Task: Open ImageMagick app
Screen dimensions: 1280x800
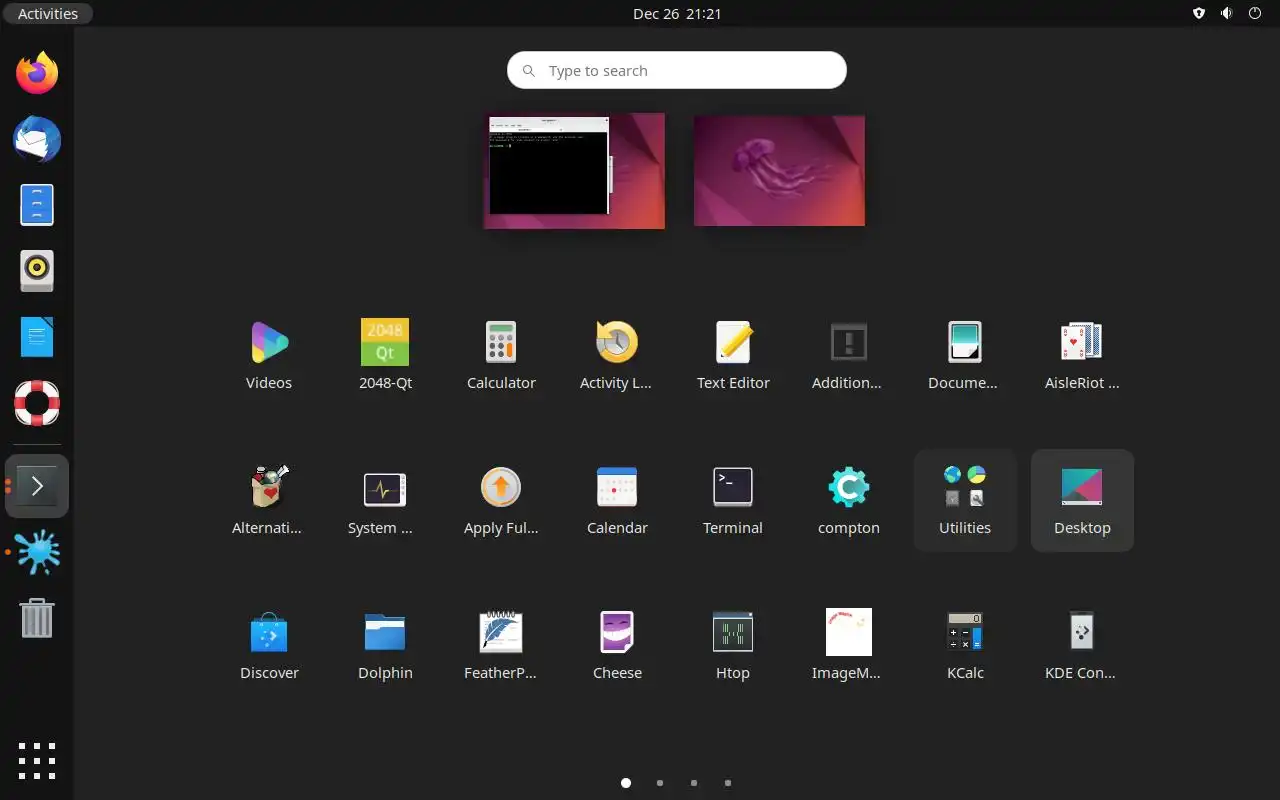Action: coord(849,645)
